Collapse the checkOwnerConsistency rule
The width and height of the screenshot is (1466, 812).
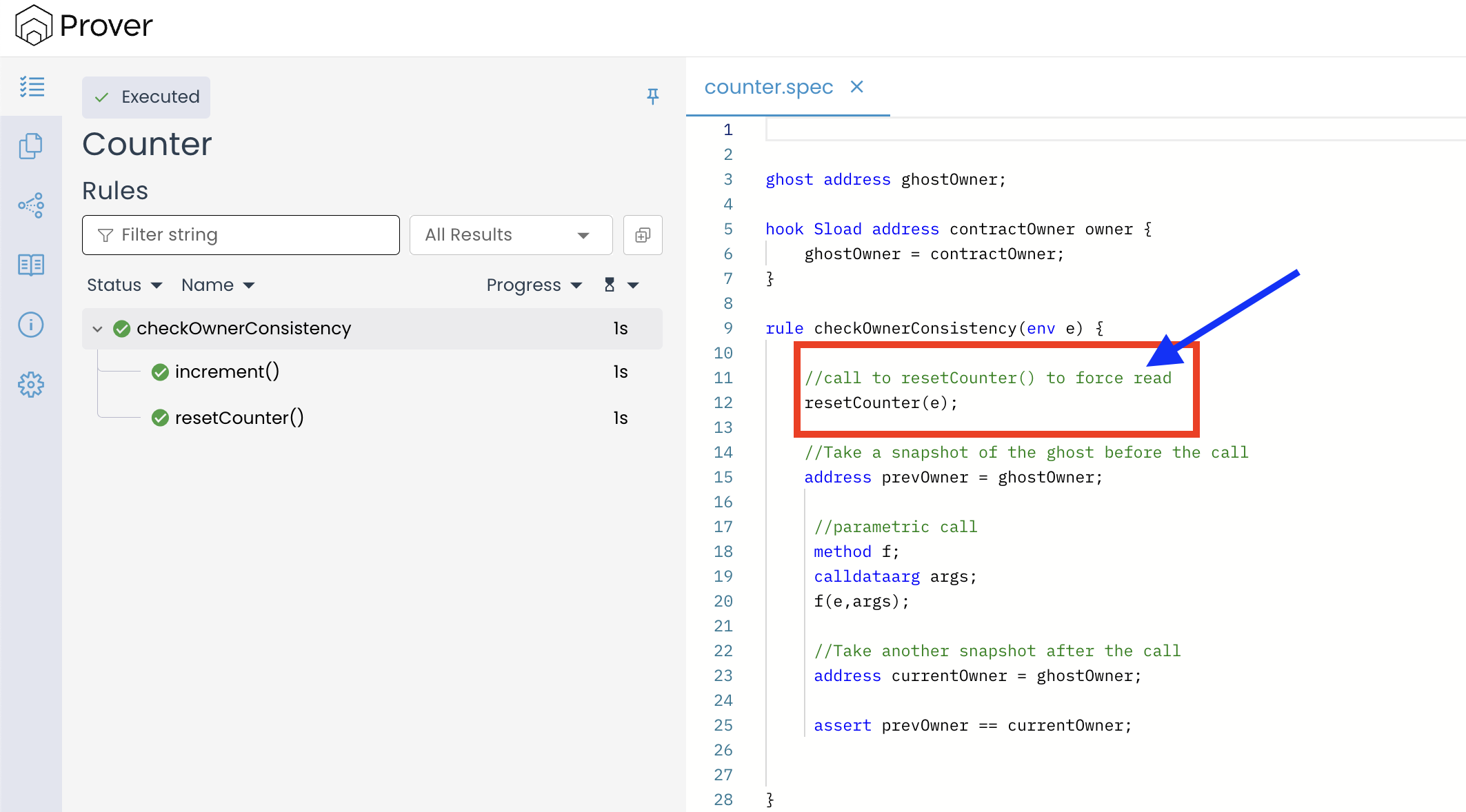pos(97,329)
